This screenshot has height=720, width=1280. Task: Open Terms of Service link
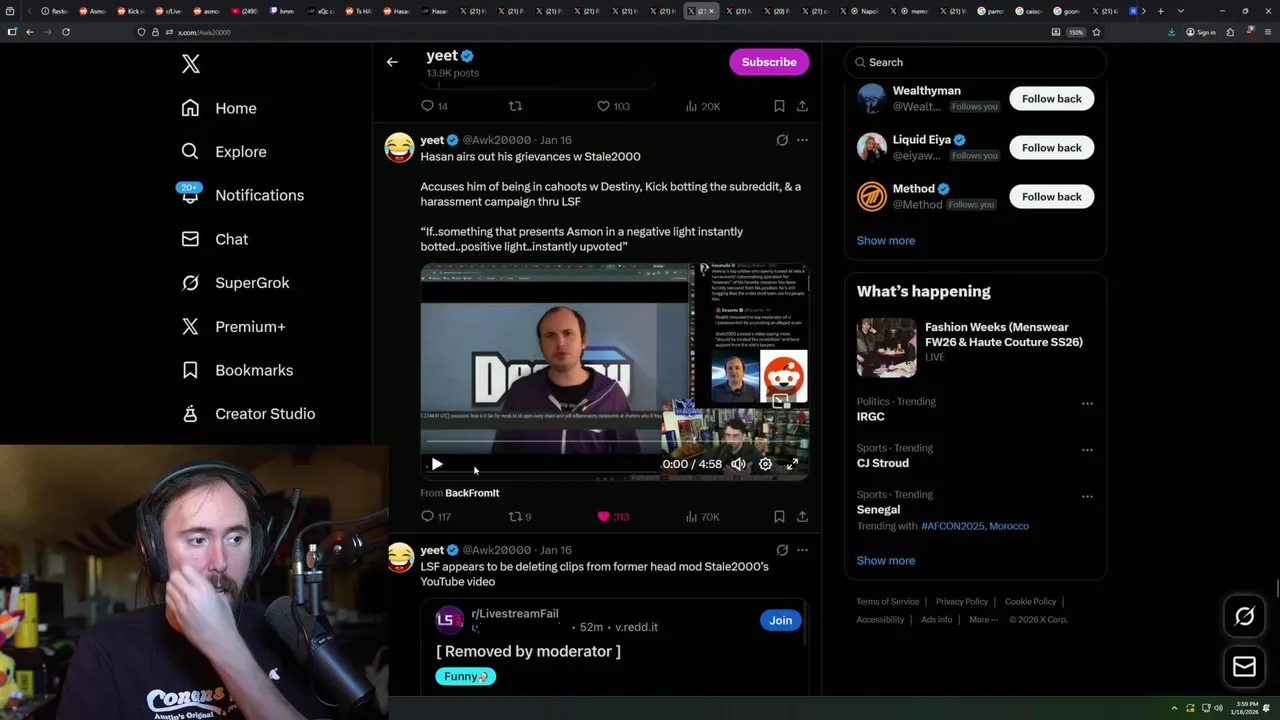pyautogui.click(x=887, y=602)
